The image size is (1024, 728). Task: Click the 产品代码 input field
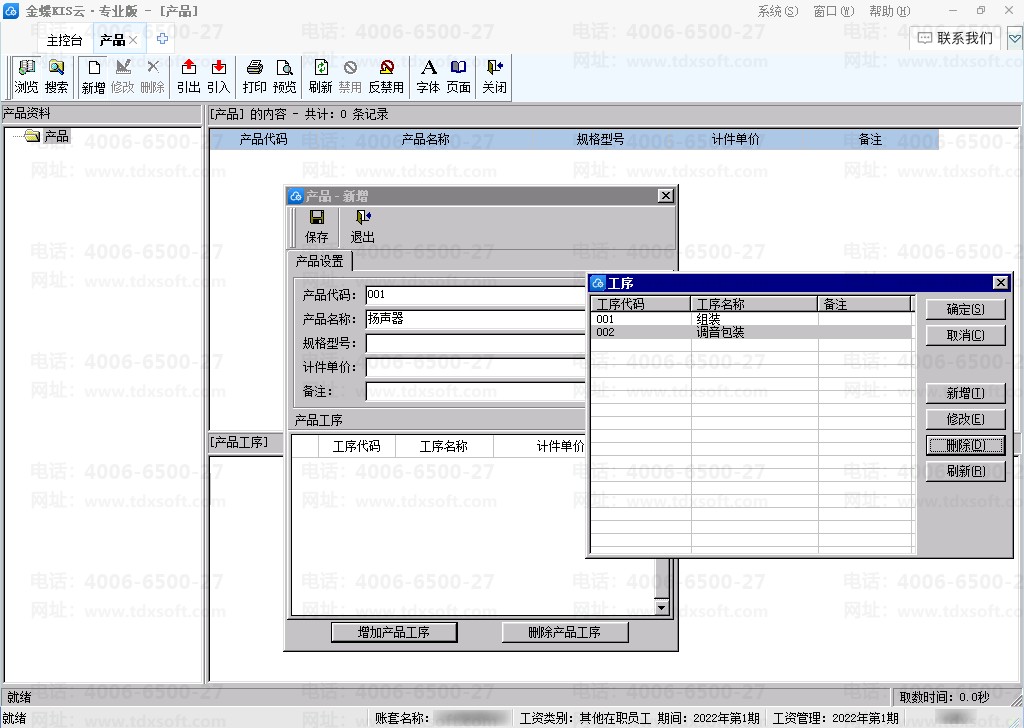[x=475, y=295]
